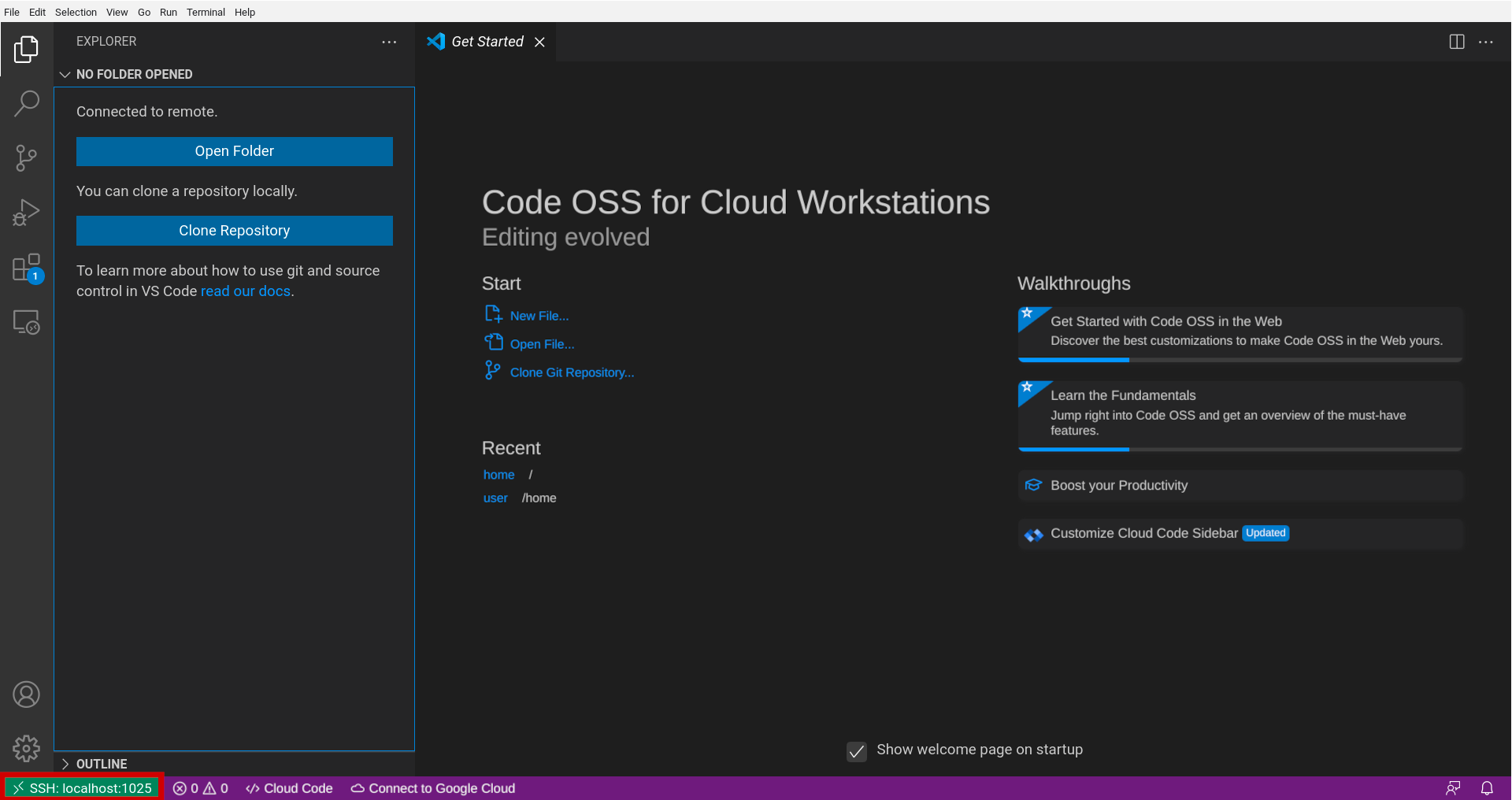Open the Explorer views More Actions menu

pyautogui.click(x=389, y=42)
